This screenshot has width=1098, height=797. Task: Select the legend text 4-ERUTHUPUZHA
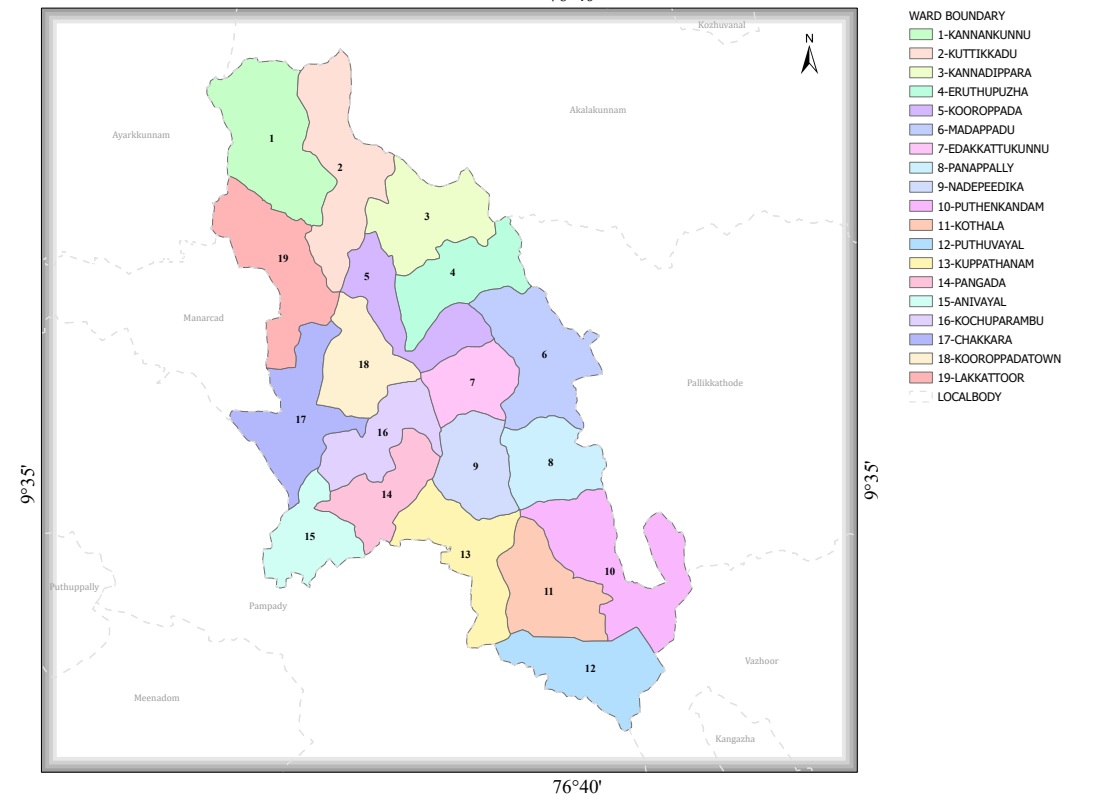pos(982,92)
